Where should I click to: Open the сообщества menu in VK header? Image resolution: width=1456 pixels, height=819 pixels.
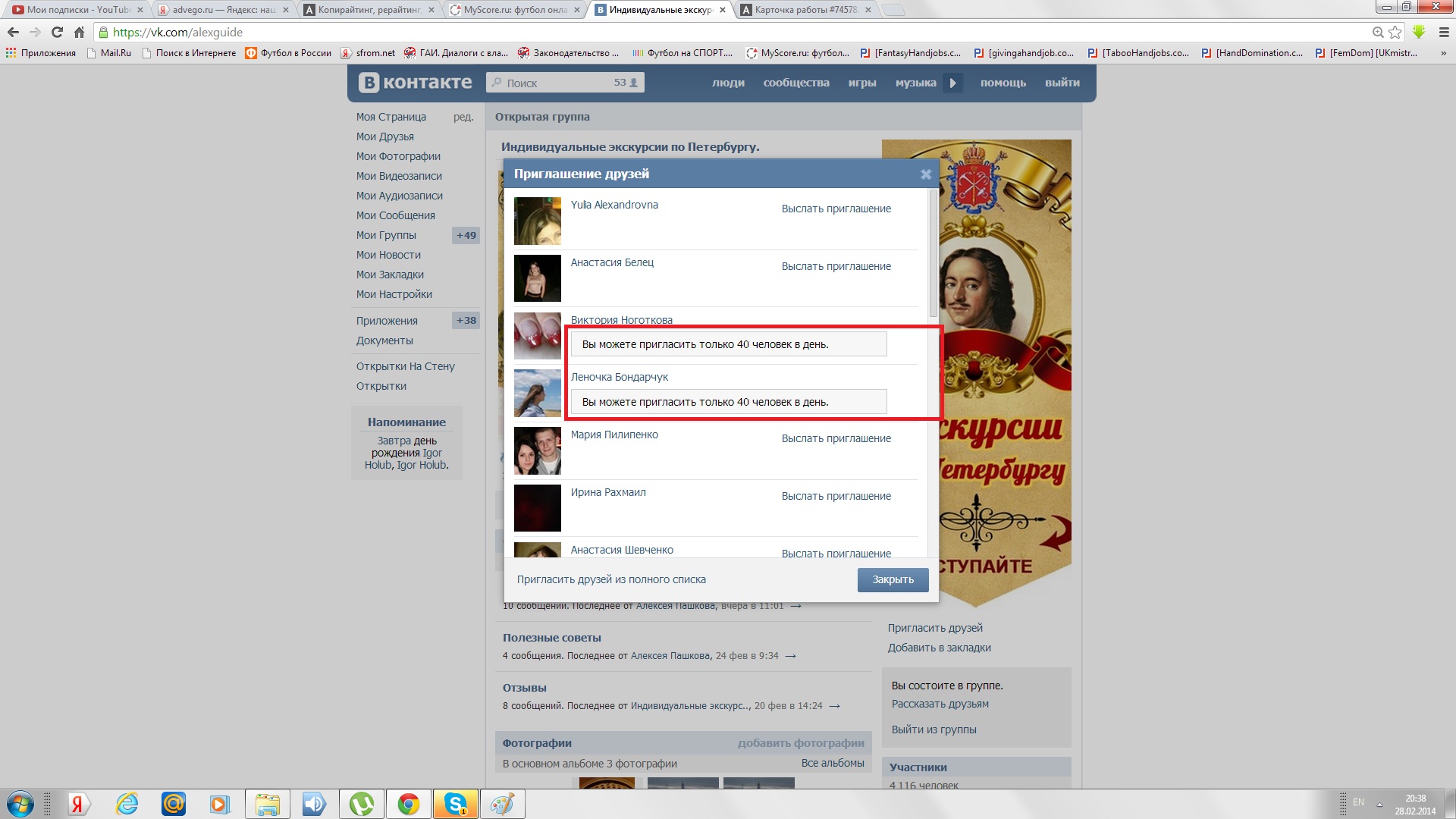coord(795,83)
